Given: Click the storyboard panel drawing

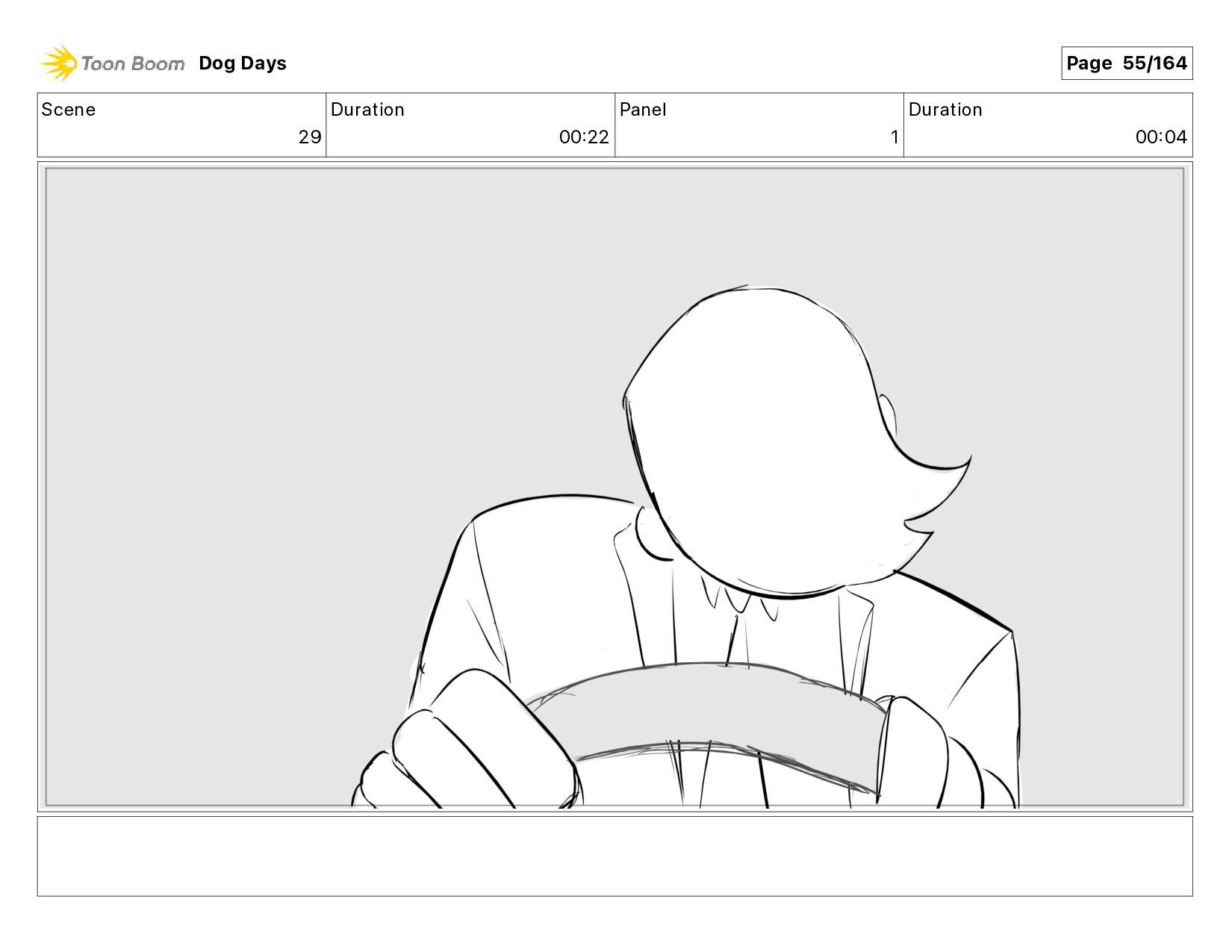Looking at the screenshot, I should click(x=615, y=487).
